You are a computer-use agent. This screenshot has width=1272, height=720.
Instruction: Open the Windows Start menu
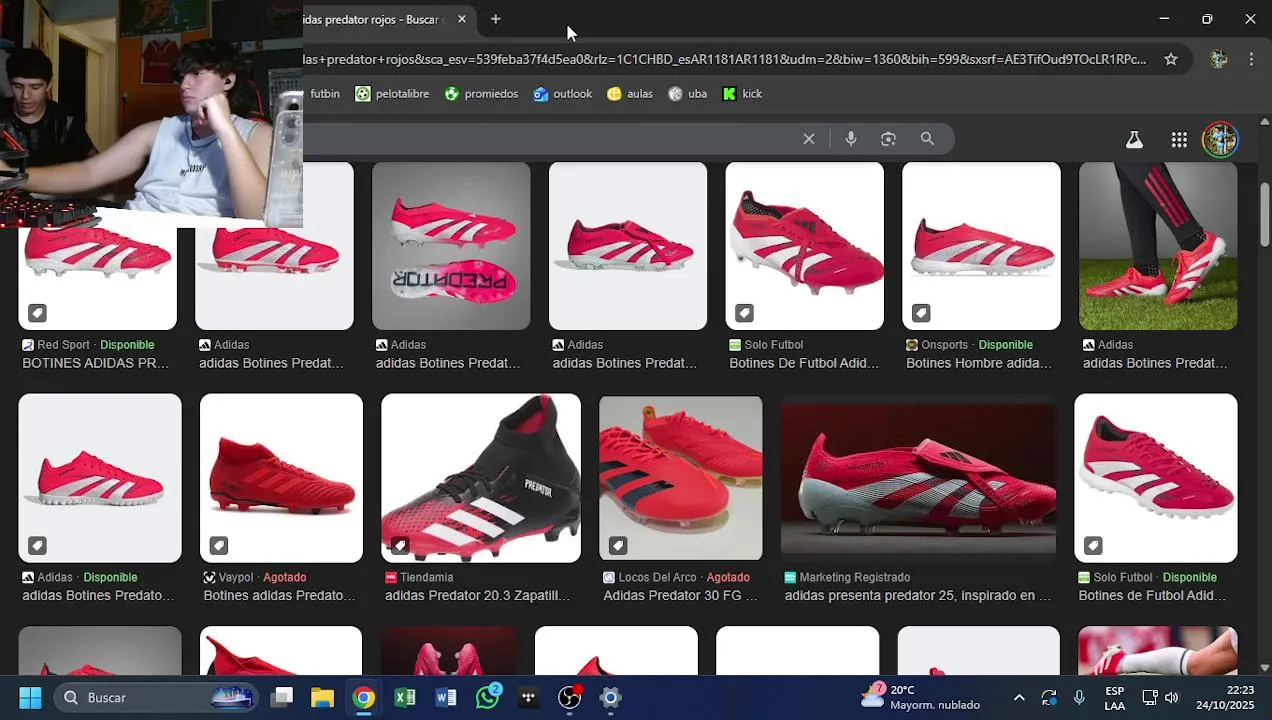[30, 697]
